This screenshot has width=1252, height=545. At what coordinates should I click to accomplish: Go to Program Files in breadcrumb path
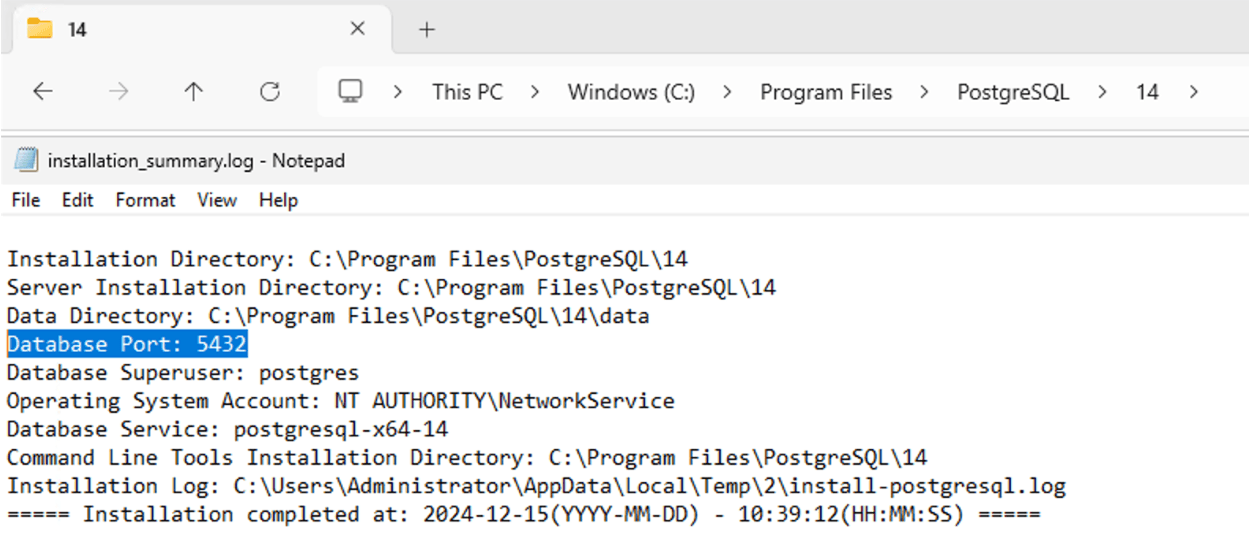(x=826, y=92)
